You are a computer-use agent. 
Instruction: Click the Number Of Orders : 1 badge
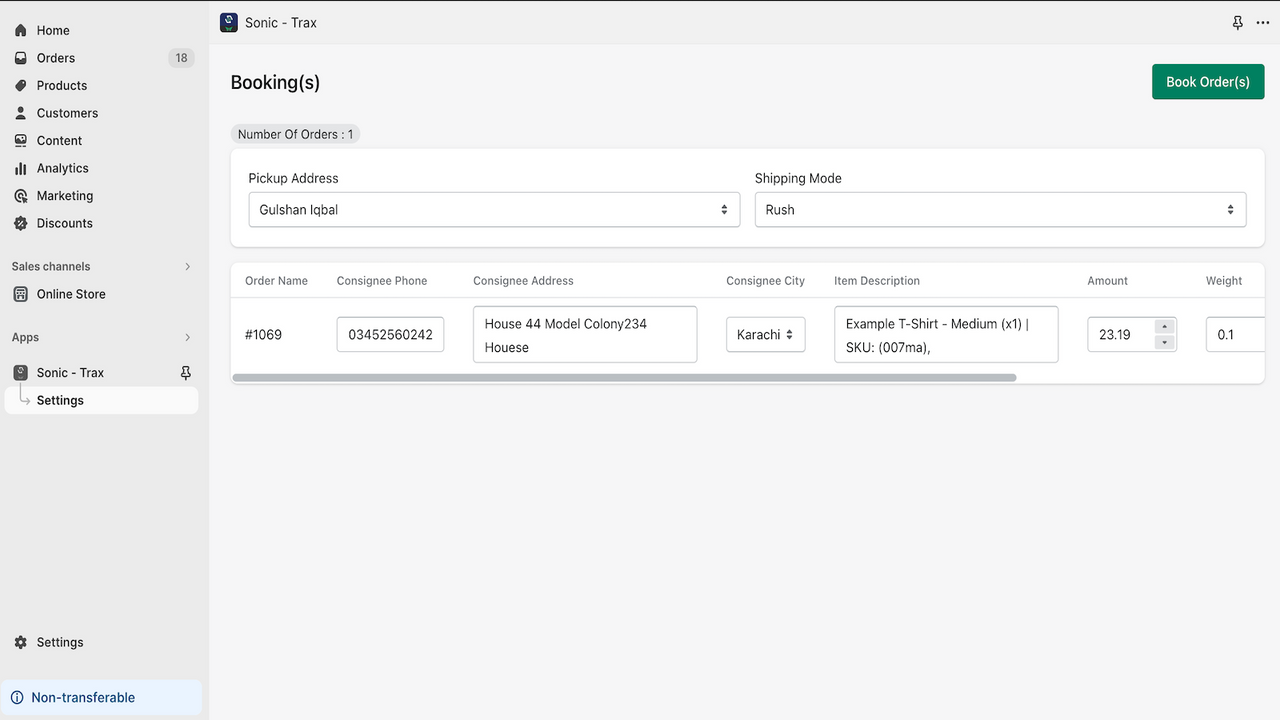click(x=295, y=134)
